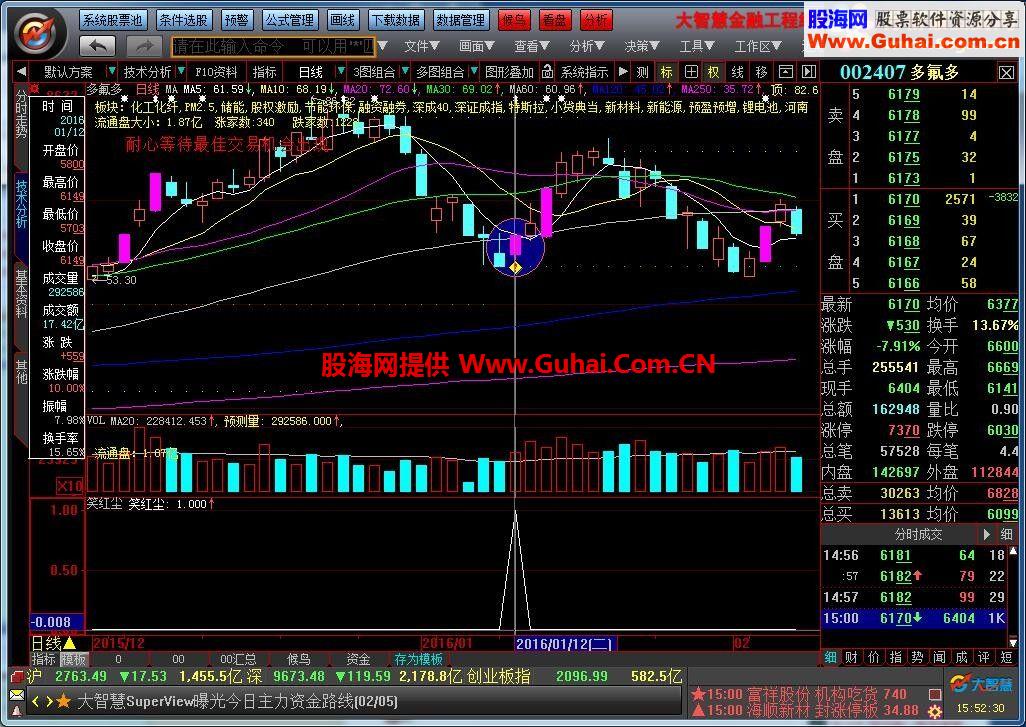Click the F10资料 toolbar button

[217, 71]
